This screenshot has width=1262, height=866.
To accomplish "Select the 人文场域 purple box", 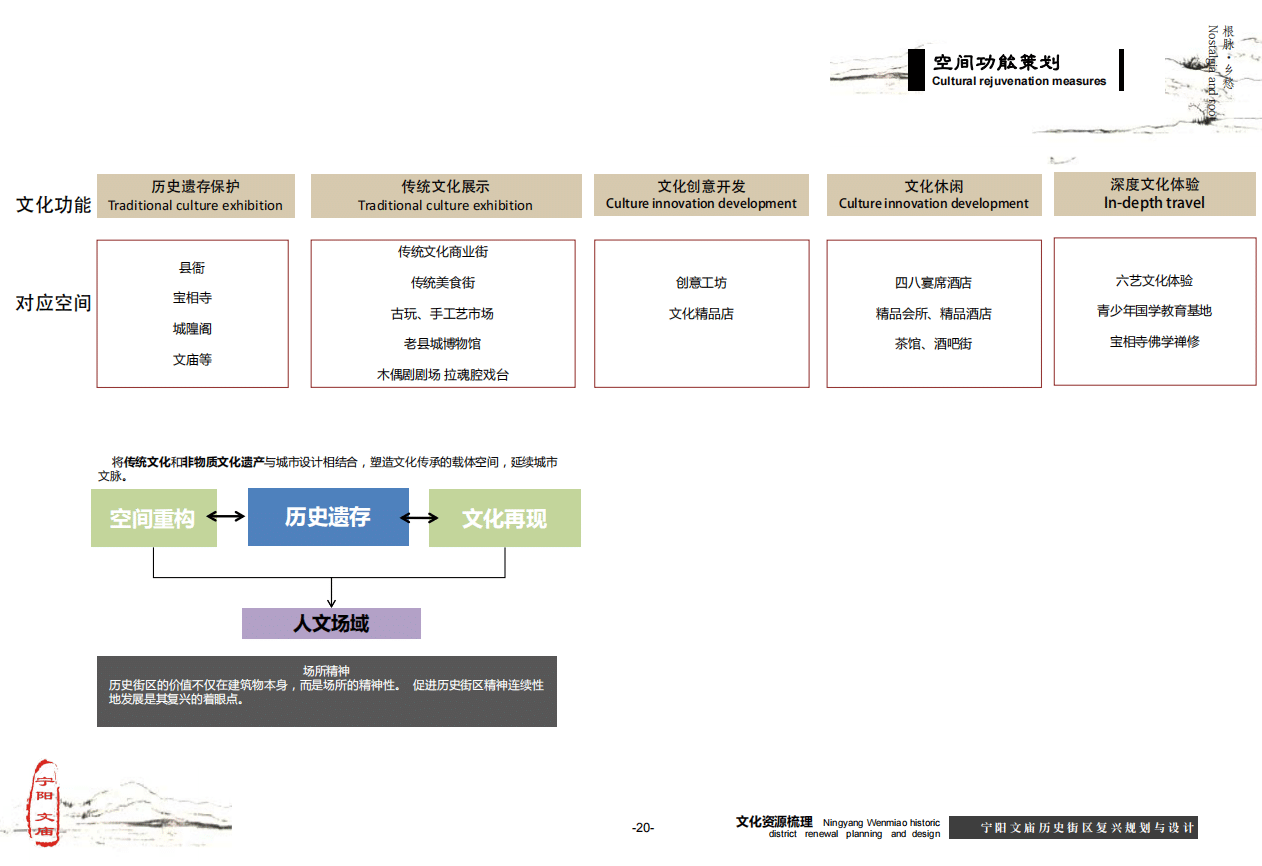I will 330,623.
